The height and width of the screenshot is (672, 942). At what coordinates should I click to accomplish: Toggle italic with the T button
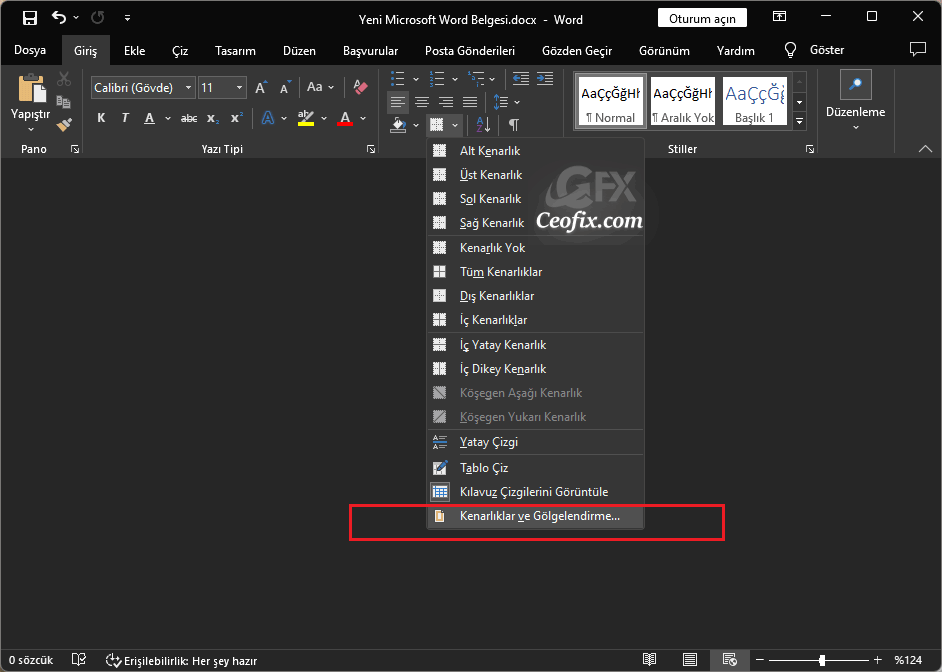[x=125, y=118]
